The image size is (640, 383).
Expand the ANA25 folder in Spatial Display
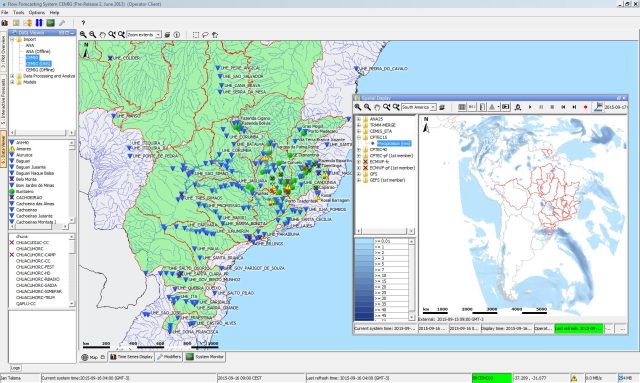coord(359,119)
